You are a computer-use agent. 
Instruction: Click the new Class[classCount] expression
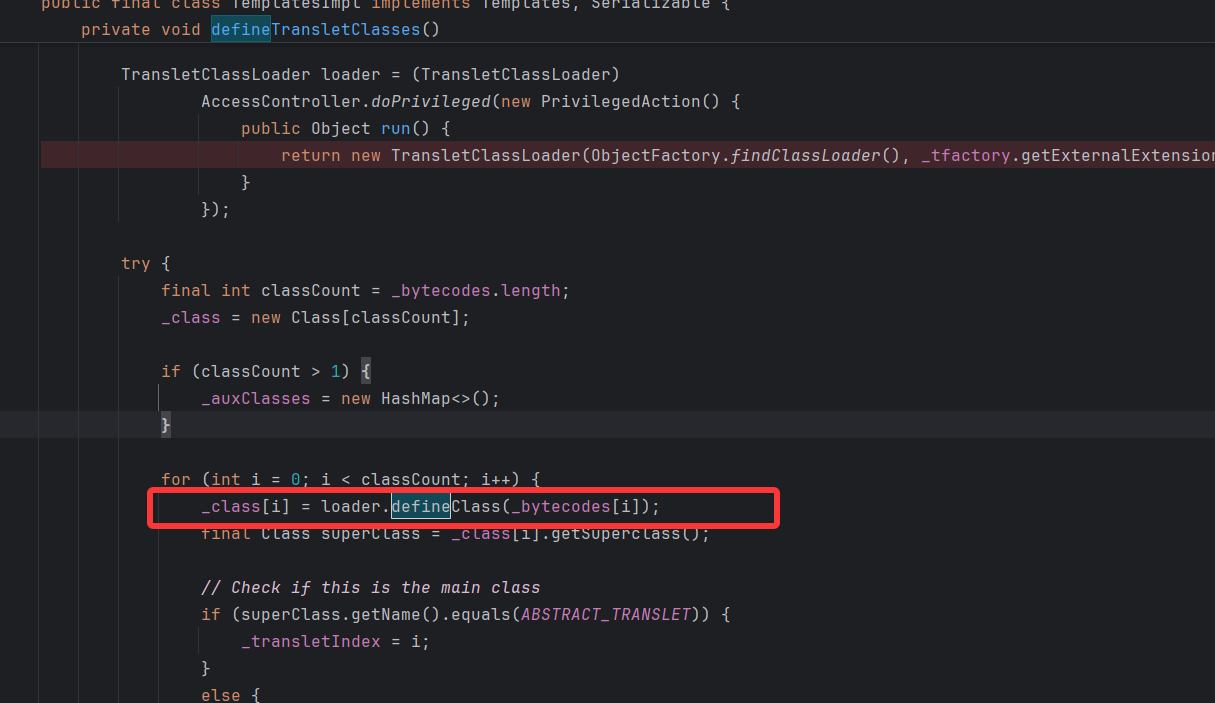(360, 317)
